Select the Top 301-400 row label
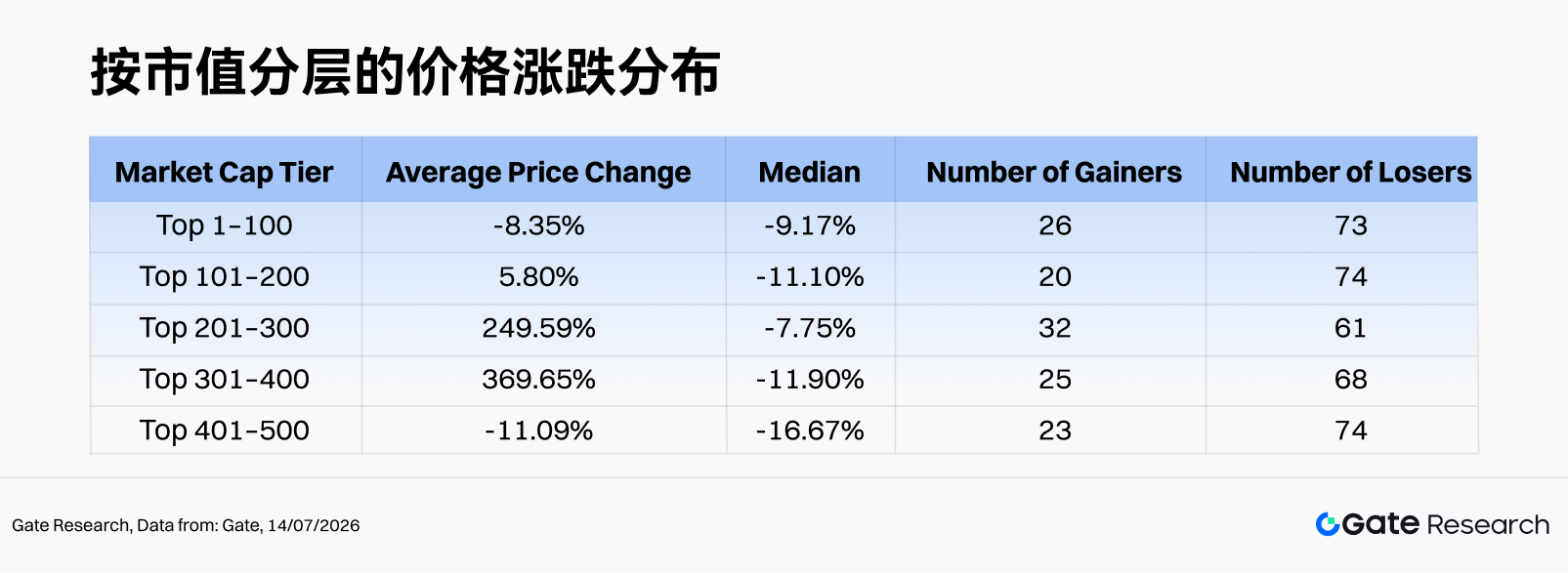 [225, 380]
